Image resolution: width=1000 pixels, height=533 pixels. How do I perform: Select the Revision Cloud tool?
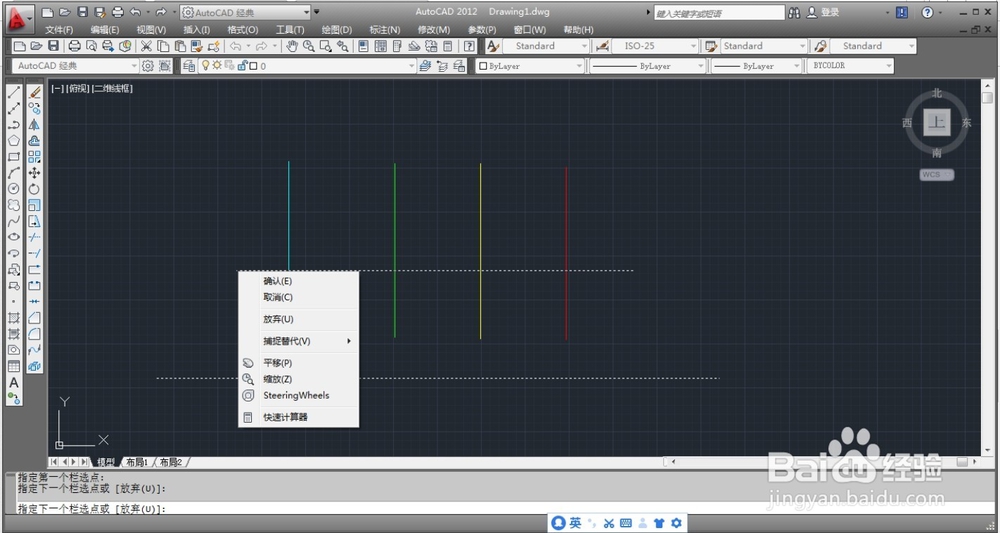(x=14, y=205)
